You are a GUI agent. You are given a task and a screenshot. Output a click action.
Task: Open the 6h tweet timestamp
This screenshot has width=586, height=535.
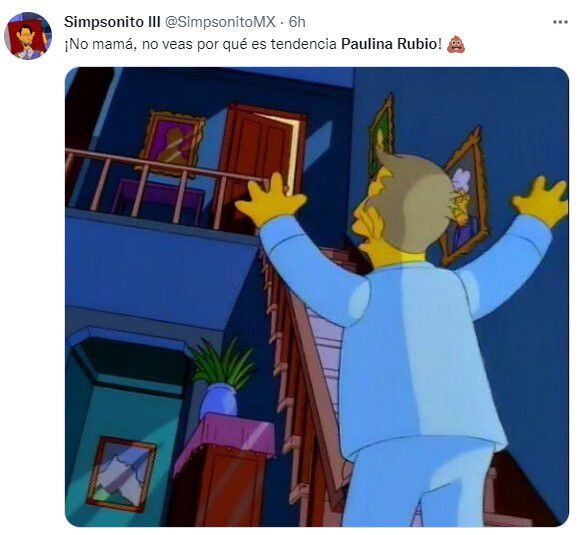click(297, 22)
